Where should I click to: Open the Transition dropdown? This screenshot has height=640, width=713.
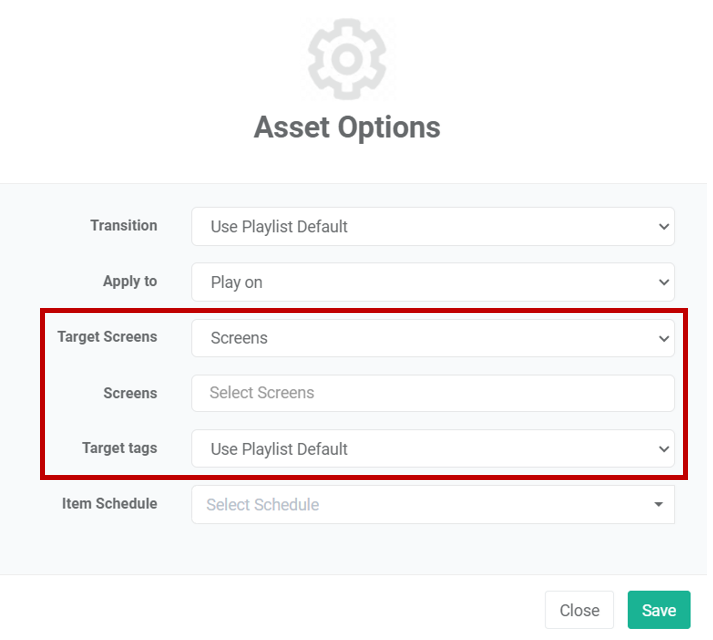click(x=432, y=227)
